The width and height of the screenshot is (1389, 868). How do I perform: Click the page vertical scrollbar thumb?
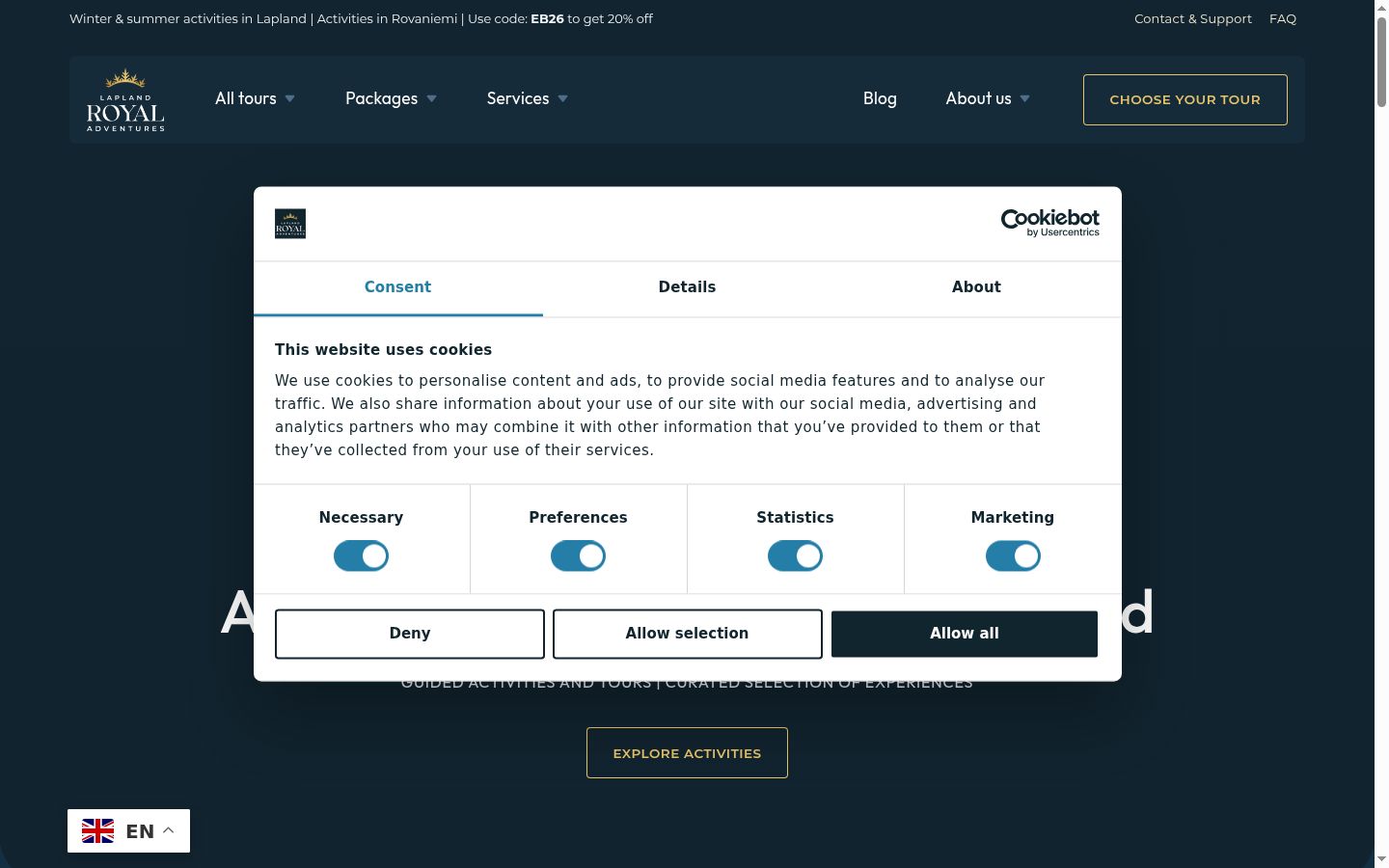click(1381, 60)
